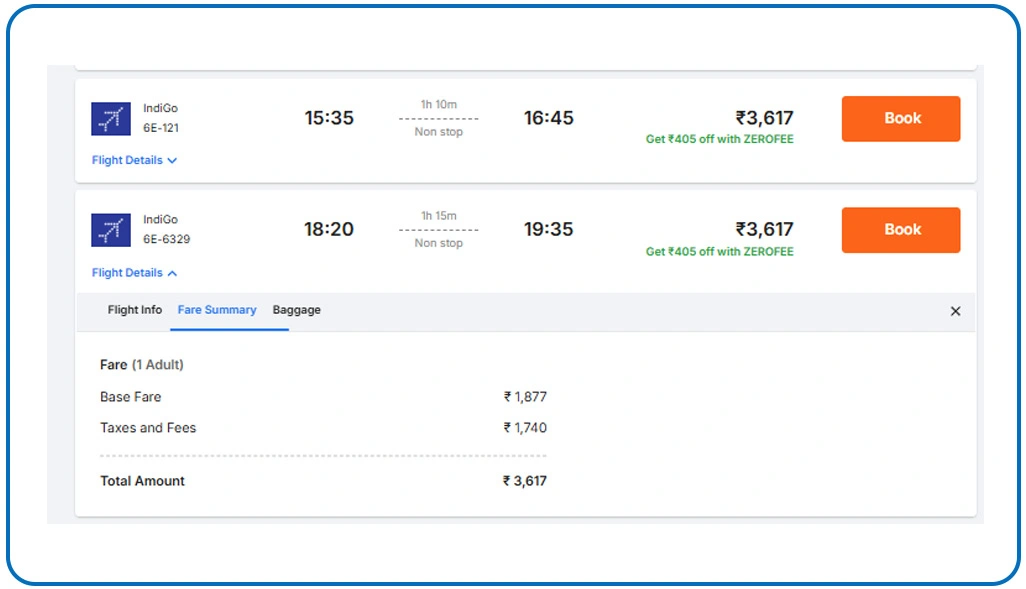Screen dimensions: 1026x589
Task: Book the 15:35 IndiGo flight
Action: click(900, 118)
